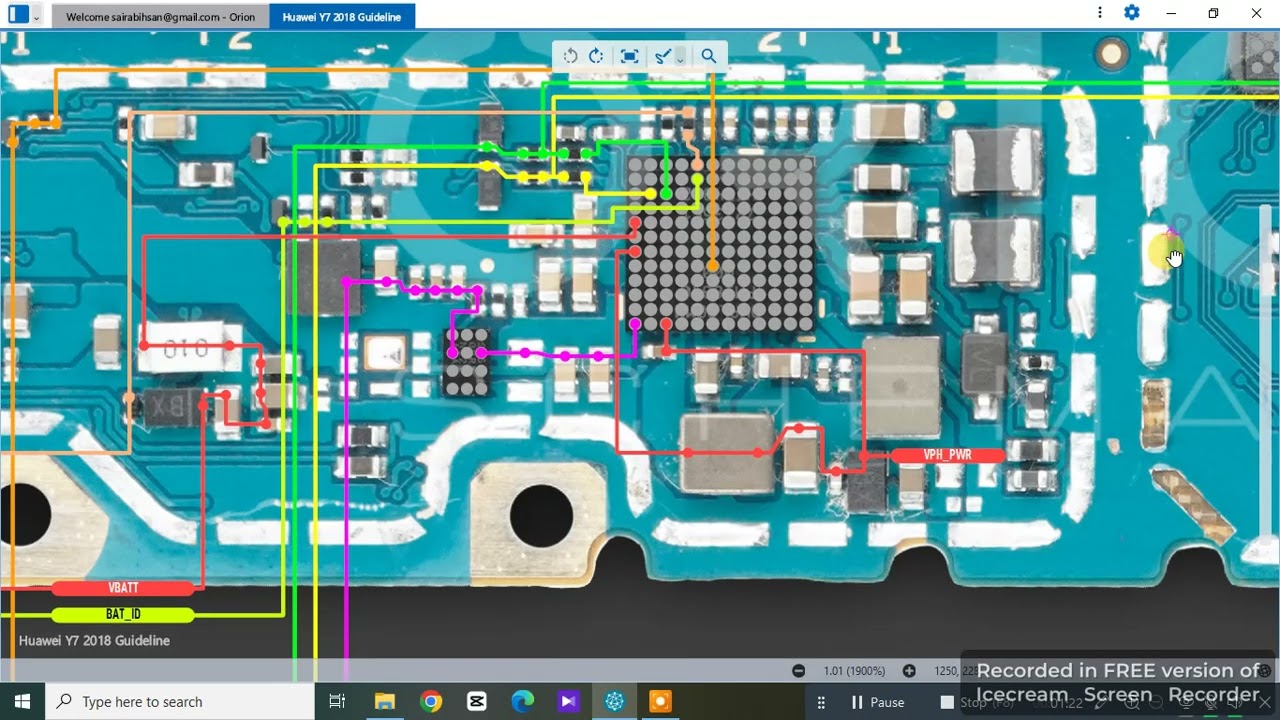Open the orange recorder taskbar icon
Image resolution: width=1280 pixels, height=720 pixels.
pos(661,702)
